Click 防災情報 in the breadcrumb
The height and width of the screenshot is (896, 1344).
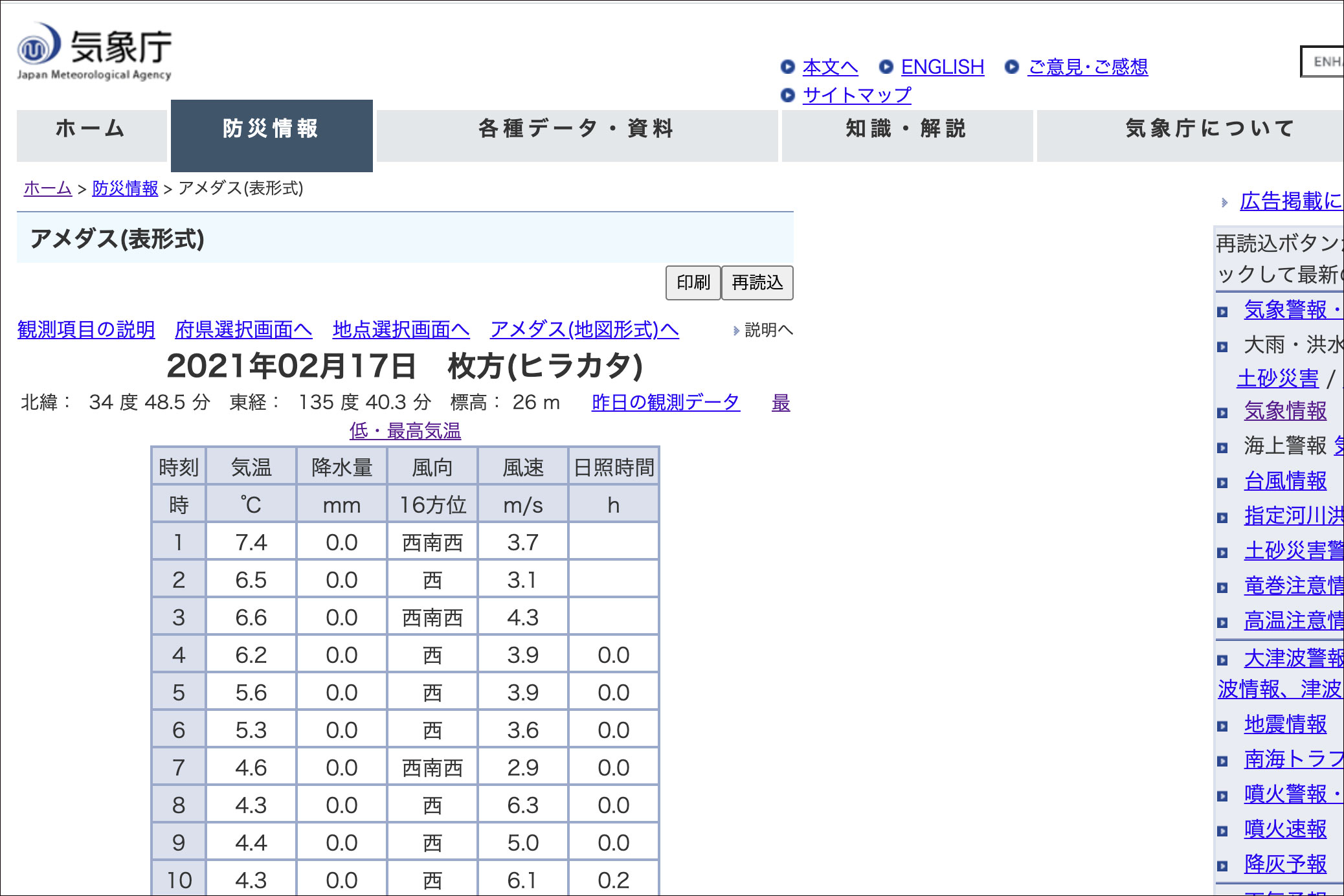click(125, 188)
